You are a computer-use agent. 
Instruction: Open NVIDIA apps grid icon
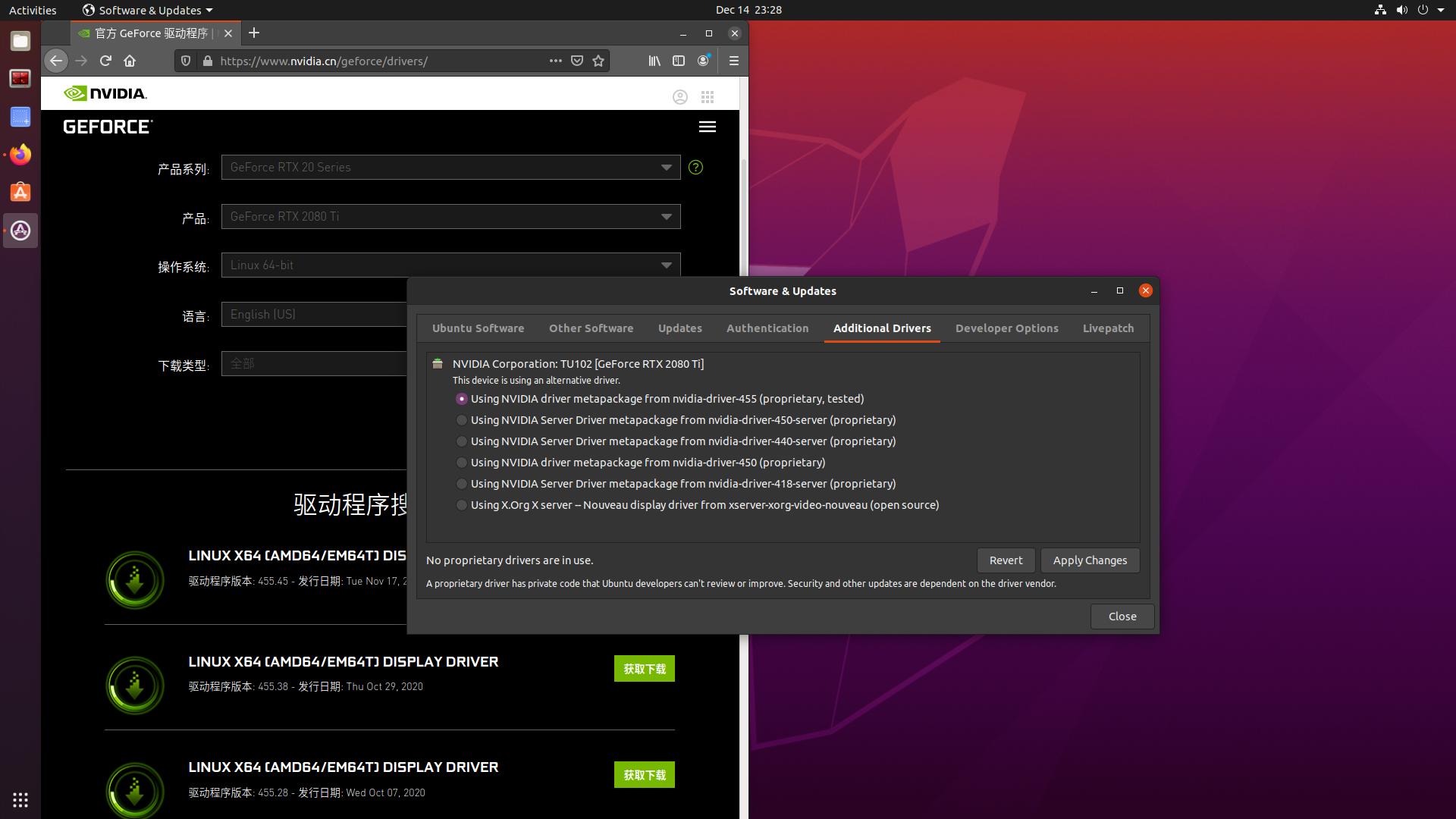coord(708,97)
